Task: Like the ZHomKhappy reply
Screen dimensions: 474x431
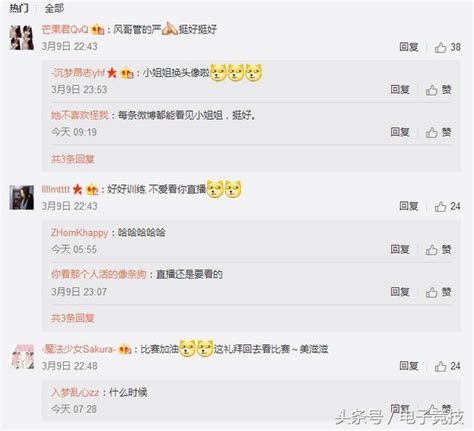Action: (438, 249)
